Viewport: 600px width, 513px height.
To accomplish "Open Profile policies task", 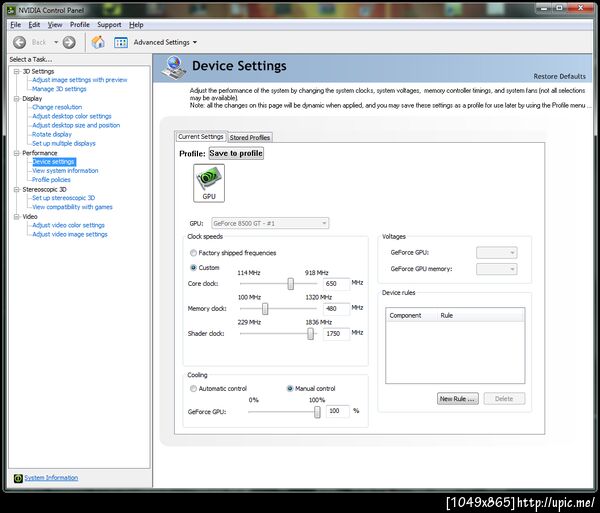I will (51, 180).
